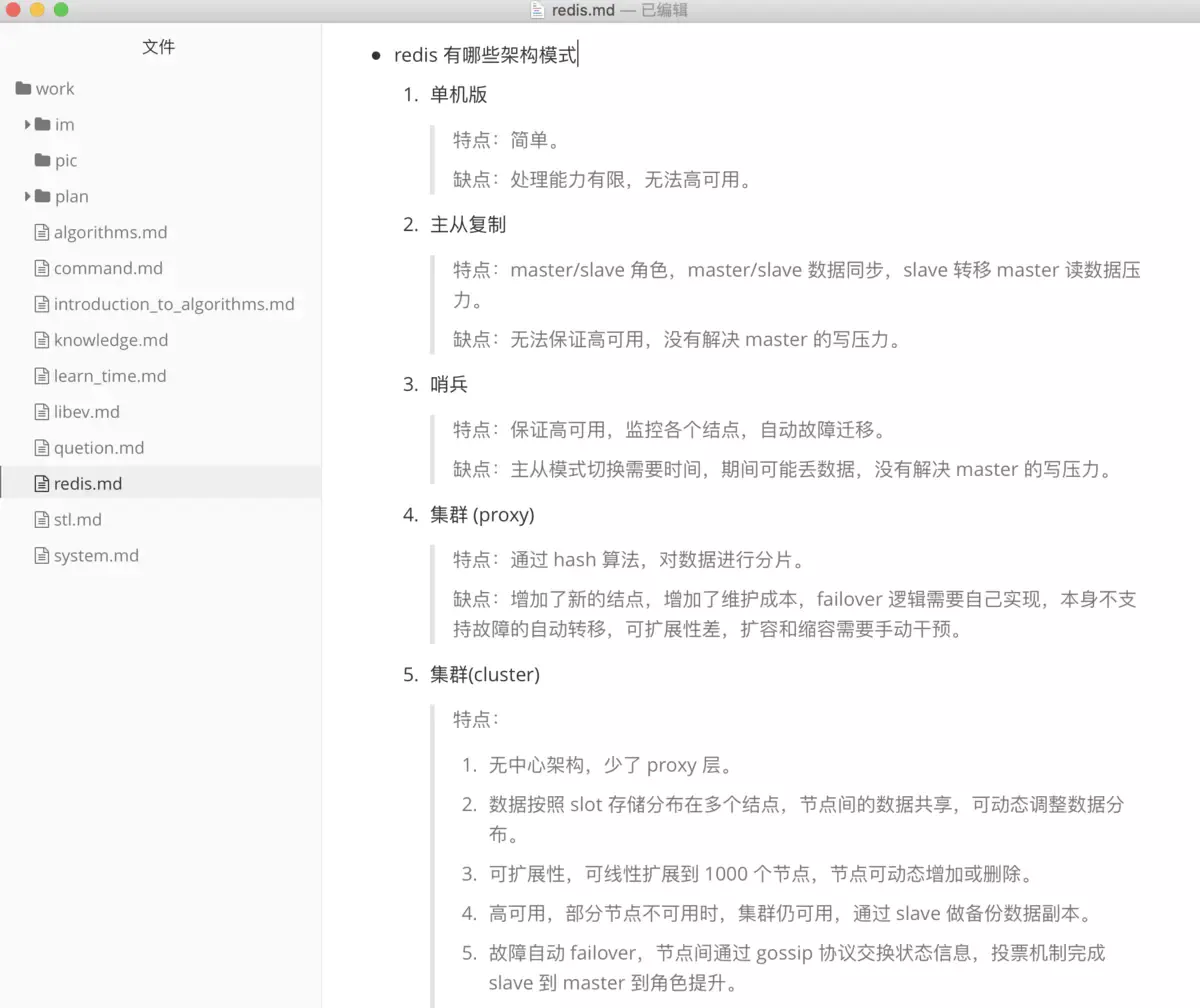Expand the plan folder disclosure triangle
Viewport: 1200px width, 1008px height.
[28, 197]
